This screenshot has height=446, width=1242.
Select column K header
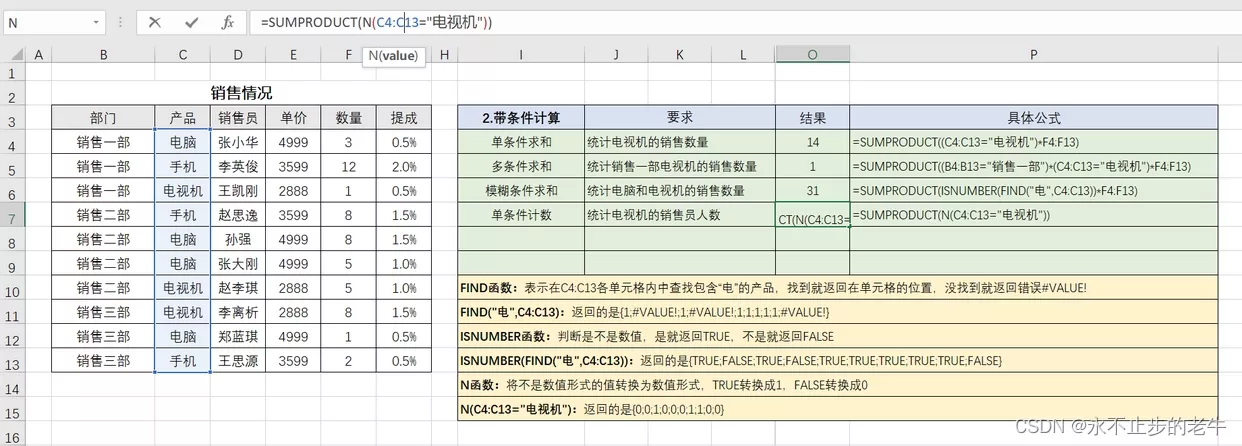tap(680, 54)
